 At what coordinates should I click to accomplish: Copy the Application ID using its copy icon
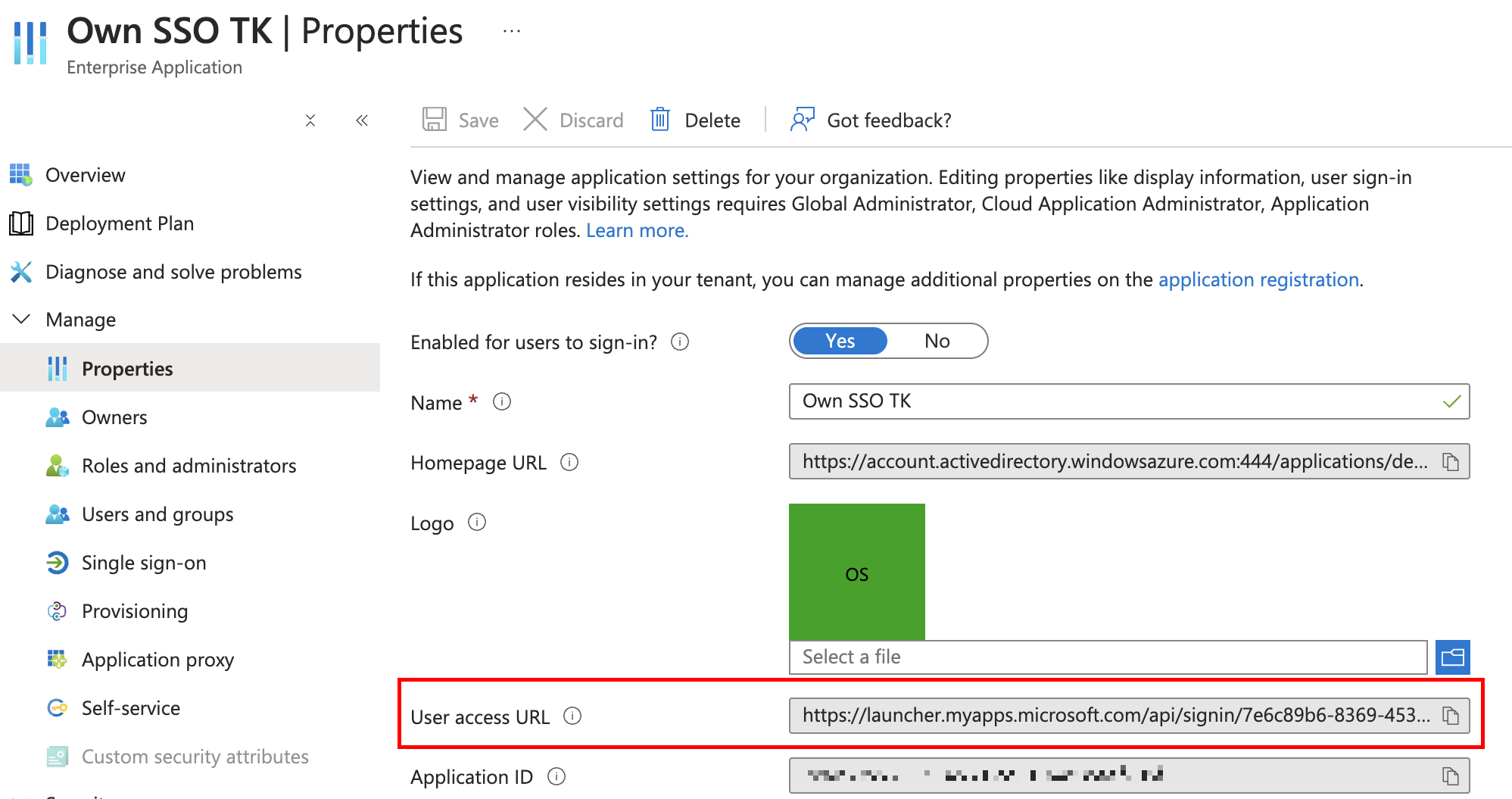(x=1451, y=776)
